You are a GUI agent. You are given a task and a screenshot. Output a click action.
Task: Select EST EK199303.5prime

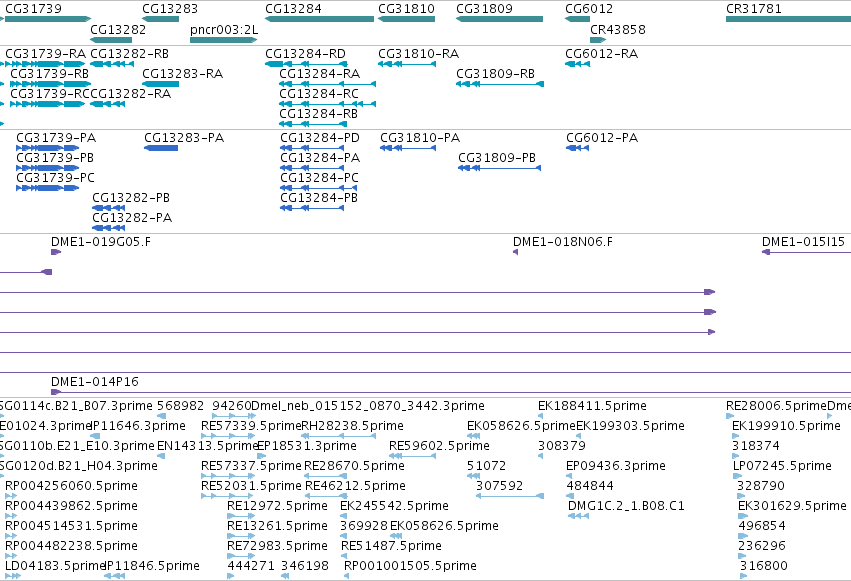(x=579, y=436)
